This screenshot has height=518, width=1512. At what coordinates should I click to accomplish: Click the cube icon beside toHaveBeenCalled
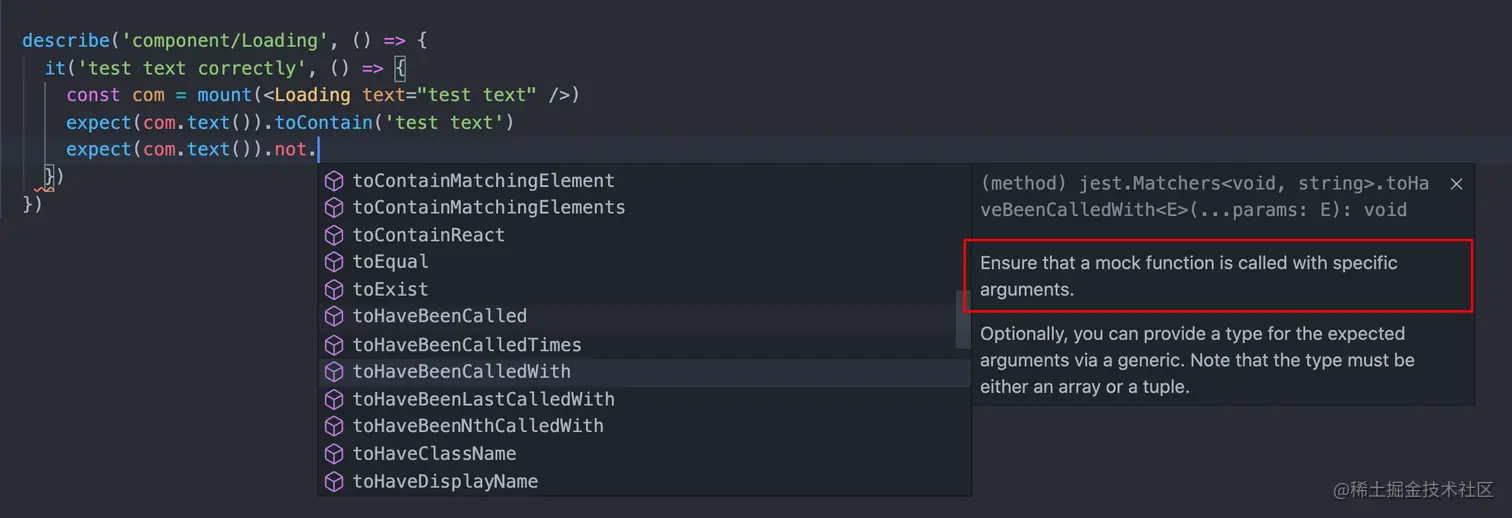(x=334, y=316)
